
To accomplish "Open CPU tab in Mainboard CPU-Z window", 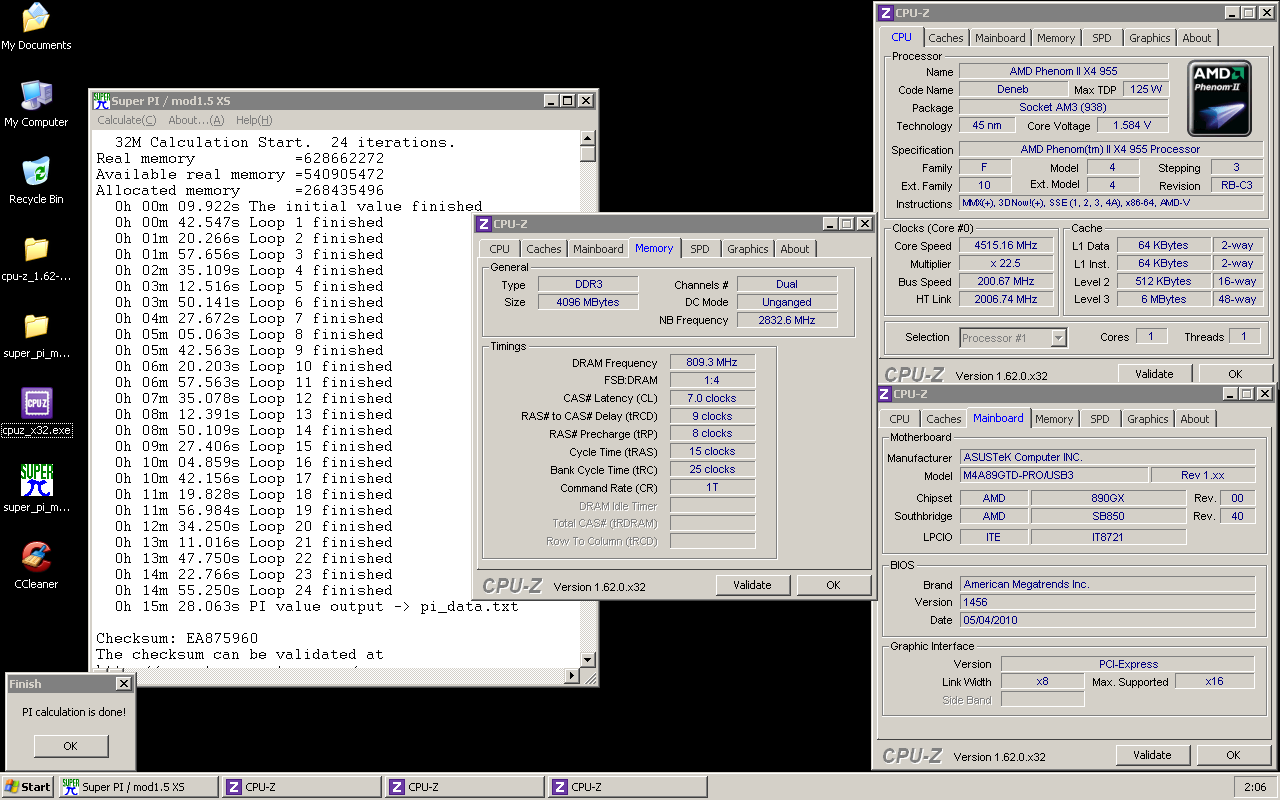I will coord(900,419).
